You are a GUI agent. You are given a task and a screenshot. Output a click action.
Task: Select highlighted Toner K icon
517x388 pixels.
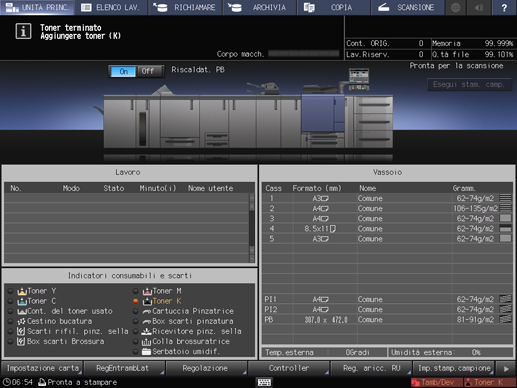[x=147, y=301]
